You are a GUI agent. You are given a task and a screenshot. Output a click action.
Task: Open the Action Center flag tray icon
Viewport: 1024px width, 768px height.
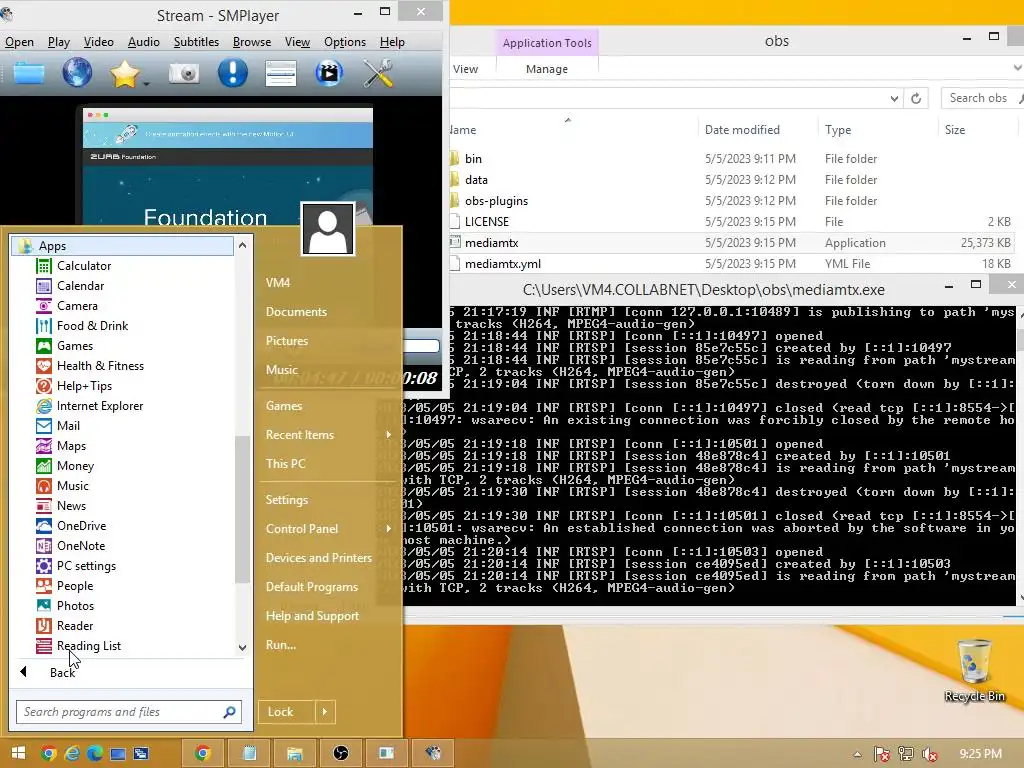(882, 754)
